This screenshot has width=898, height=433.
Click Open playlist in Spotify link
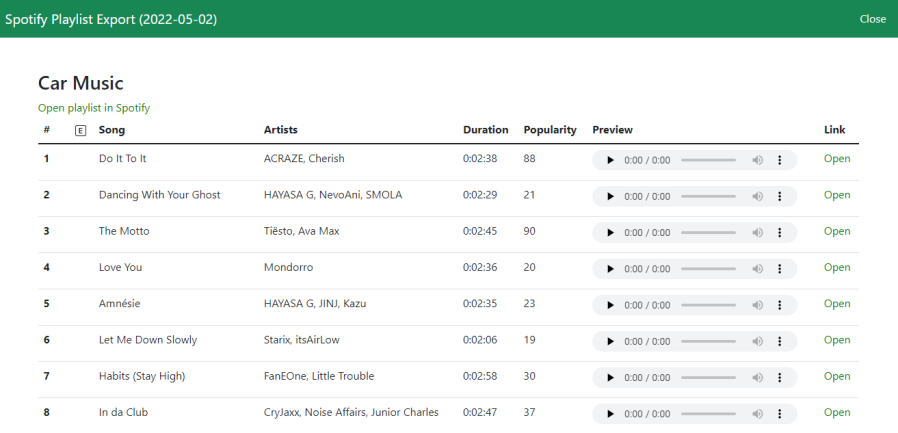pyautogui.click(x=94, y=108)
